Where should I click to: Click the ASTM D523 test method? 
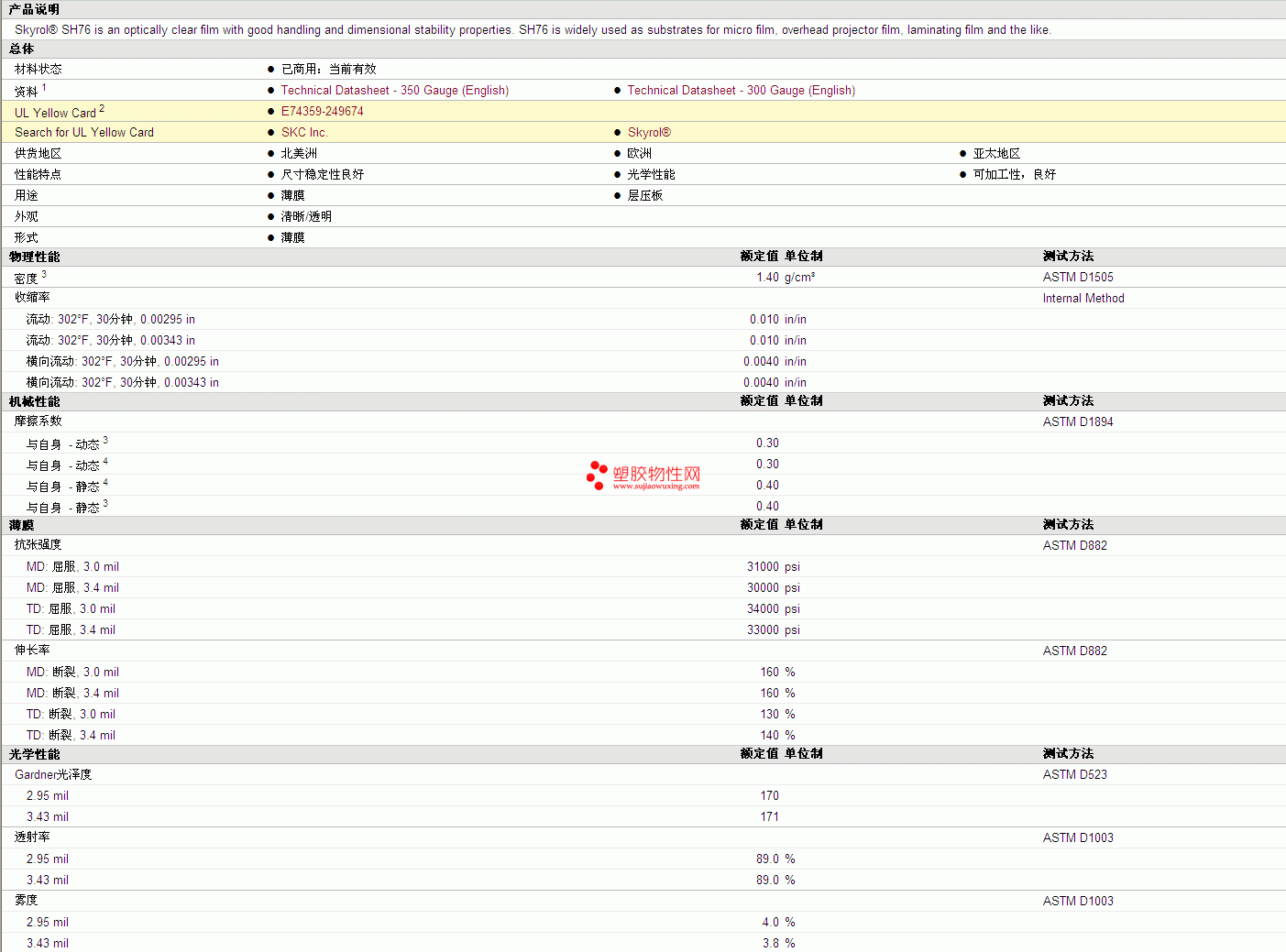tap(1074, 774)
